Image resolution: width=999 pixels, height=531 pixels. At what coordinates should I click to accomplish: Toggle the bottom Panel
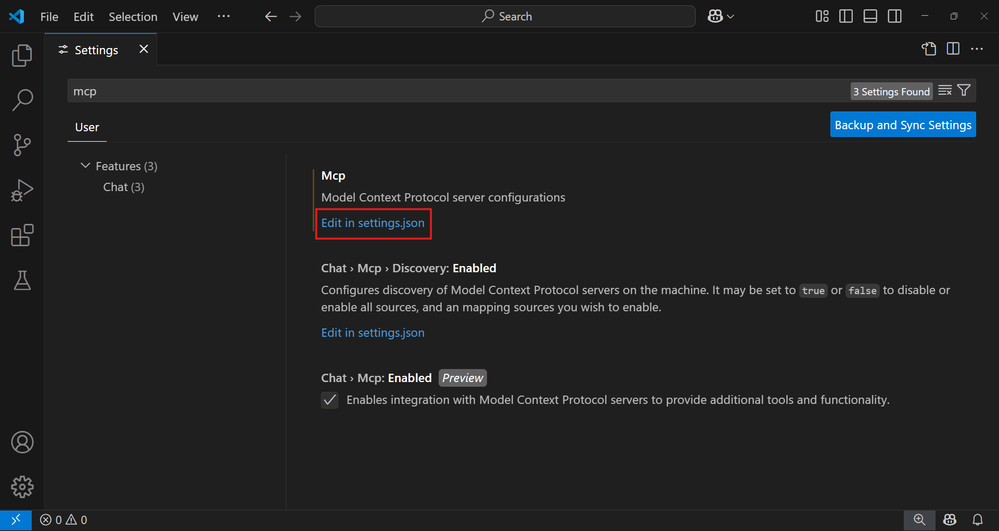(x=870, y=17)
